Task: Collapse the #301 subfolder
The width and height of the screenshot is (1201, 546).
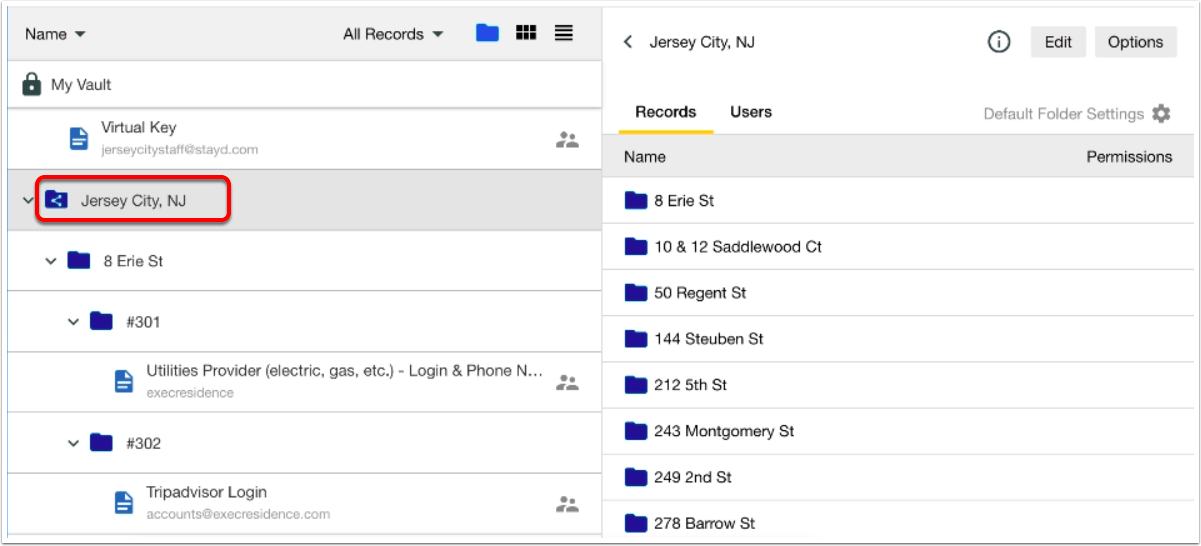Action: pos(72,322)
